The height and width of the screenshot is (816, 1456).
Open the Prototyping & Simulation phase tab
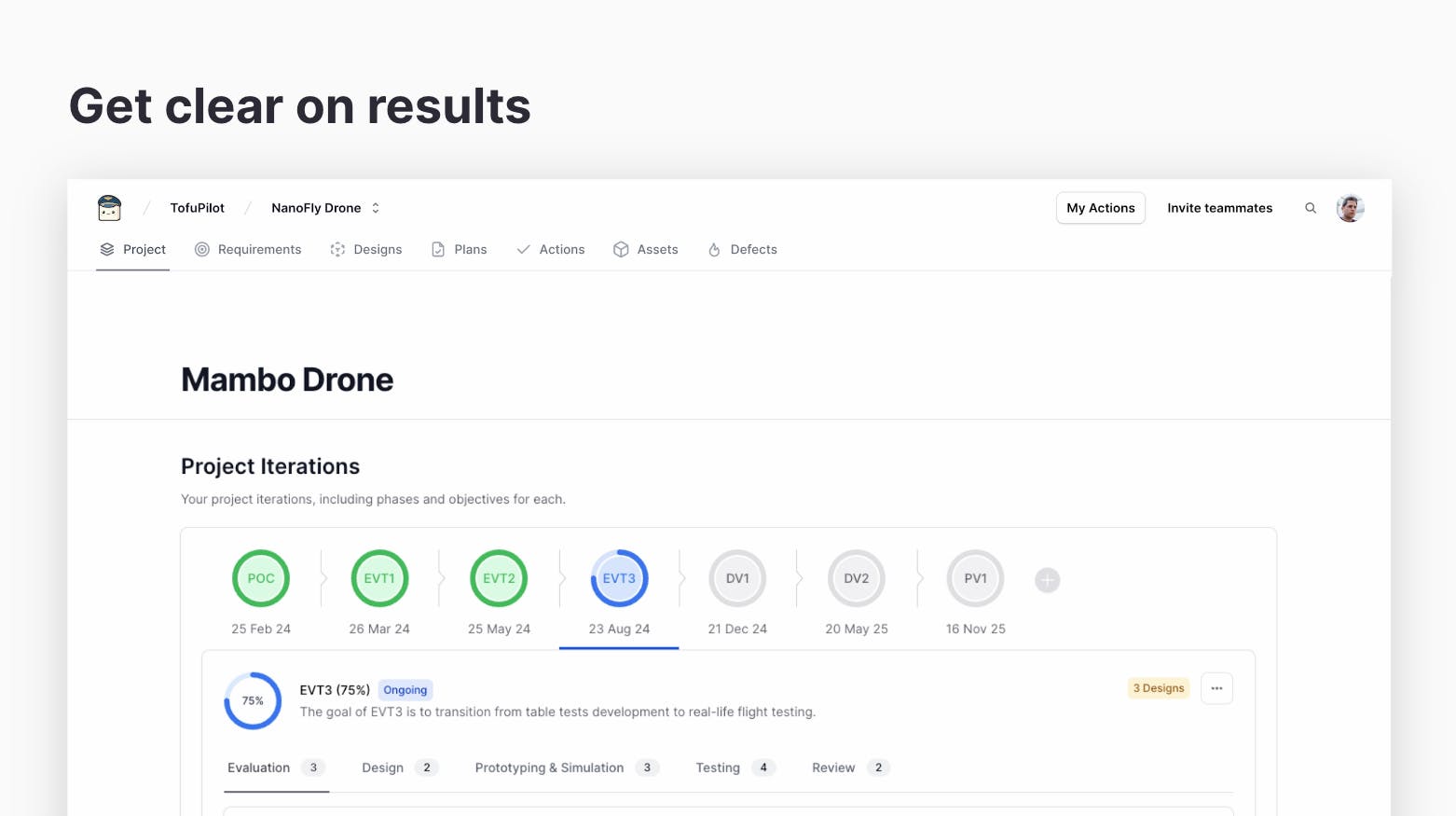point(567,768)
